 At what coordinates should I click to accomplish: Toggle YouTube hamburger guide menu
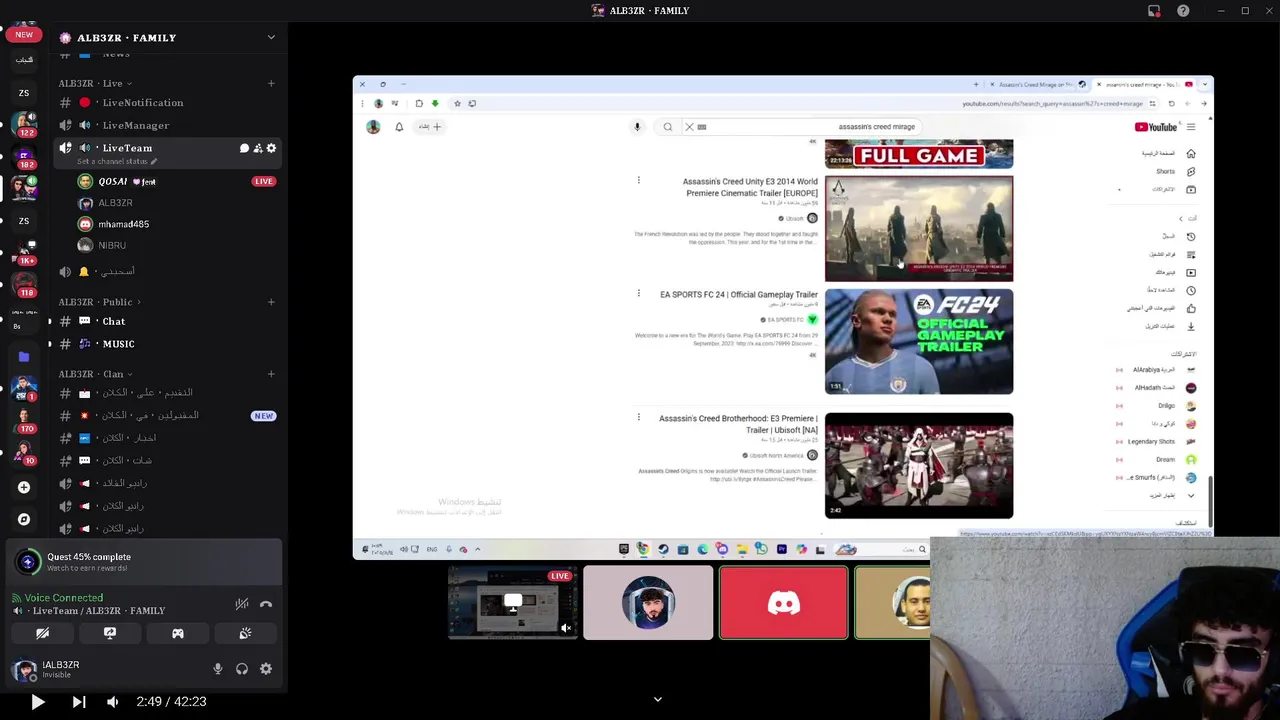coord(1191,127)
